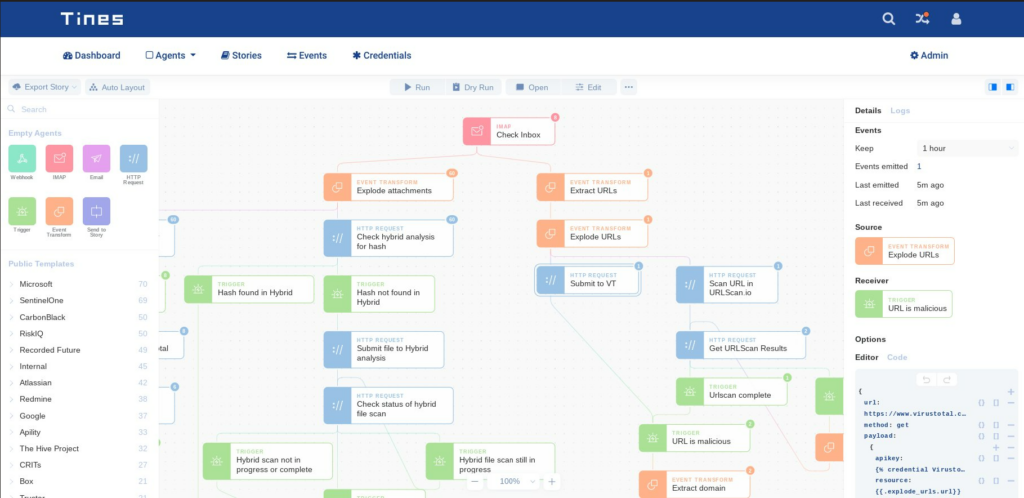Go to the Stories menu item

(x=241, y=55)
